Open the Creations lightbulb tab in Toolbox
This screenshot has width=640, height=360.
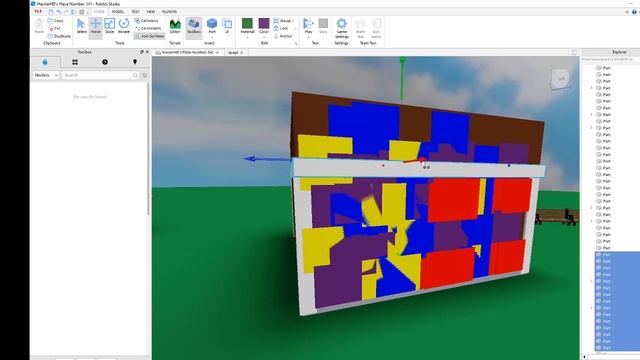point(135,62)
